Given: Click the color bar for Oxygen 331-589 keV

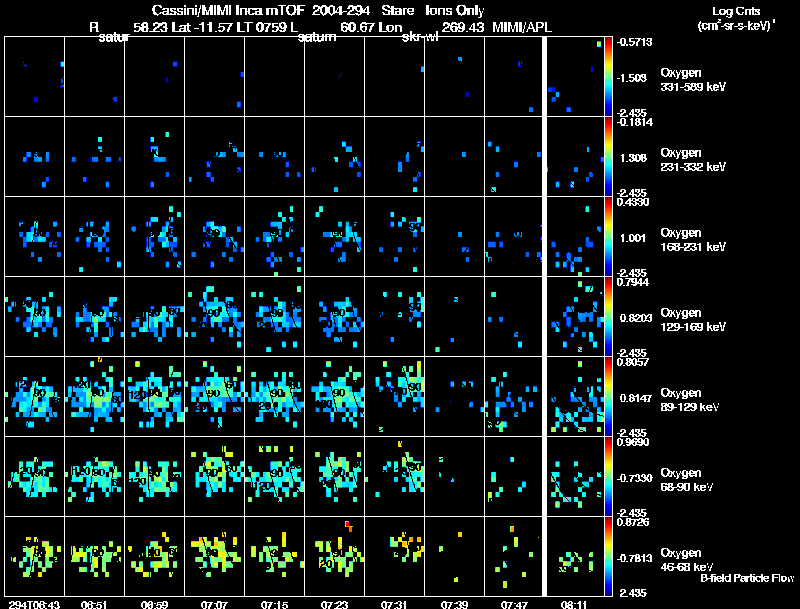Looking at the screenshot, I should (x=608, y=77).
